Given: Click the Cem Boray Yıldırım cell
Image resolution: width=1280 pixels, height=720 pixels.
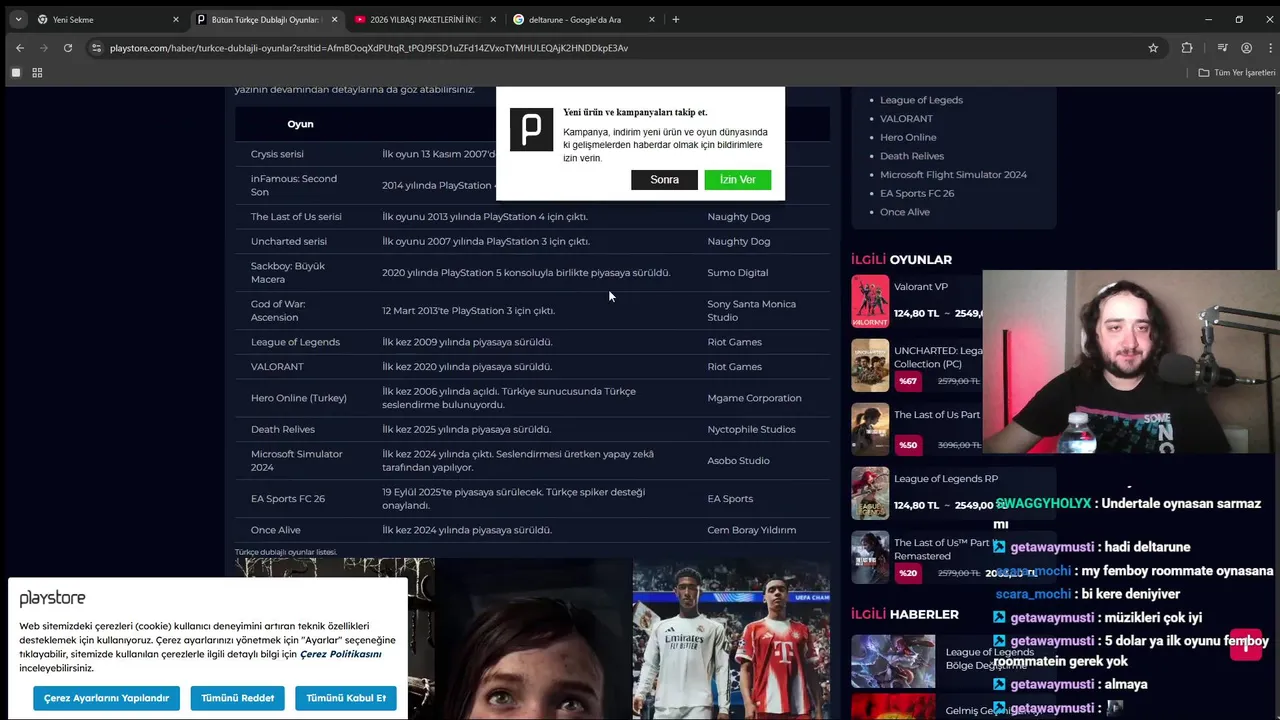Looking at the screenshot, I should [751, 530].
